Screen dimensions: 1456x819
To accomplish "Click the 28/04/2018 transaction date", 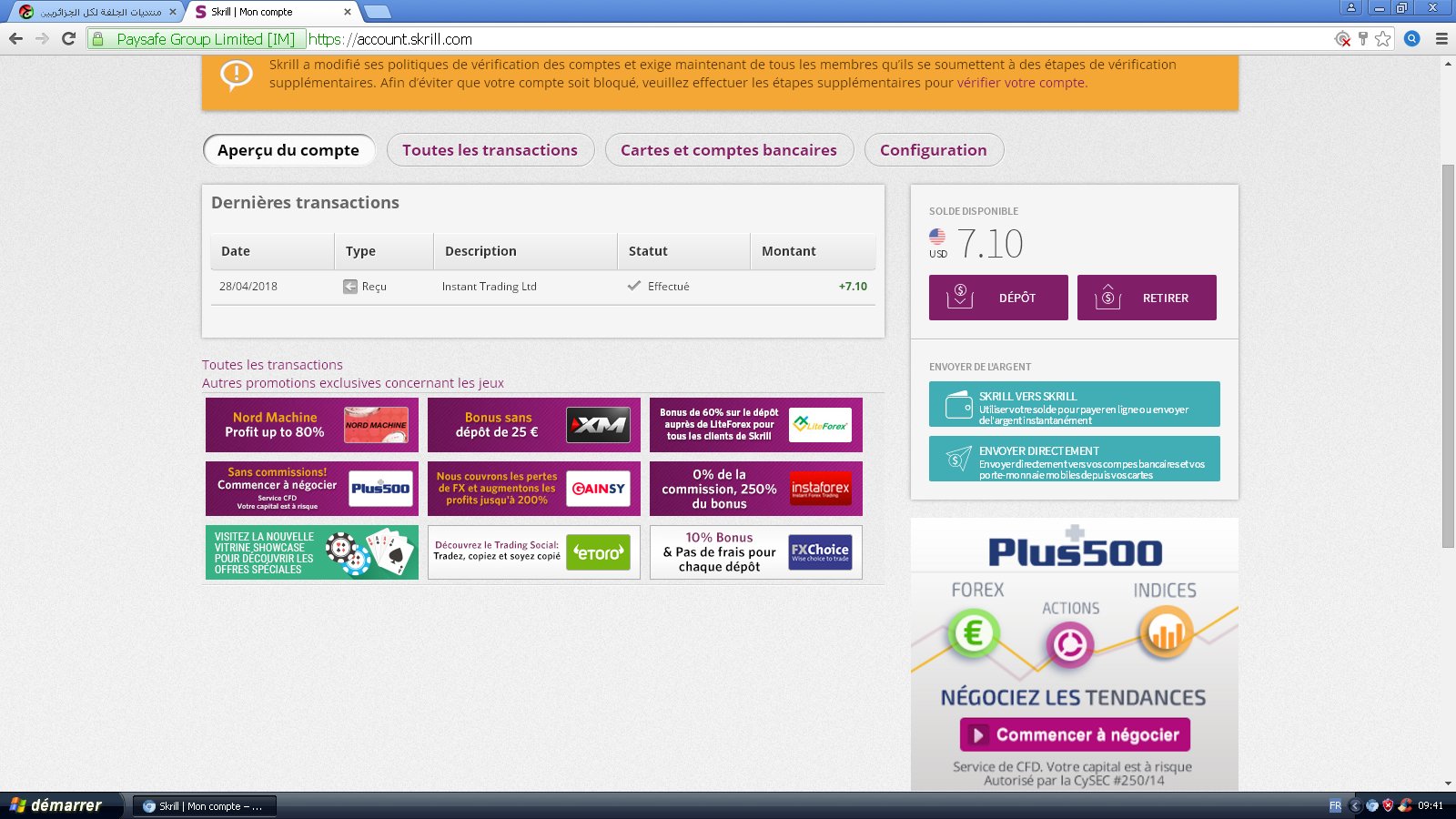I will 248,286.
